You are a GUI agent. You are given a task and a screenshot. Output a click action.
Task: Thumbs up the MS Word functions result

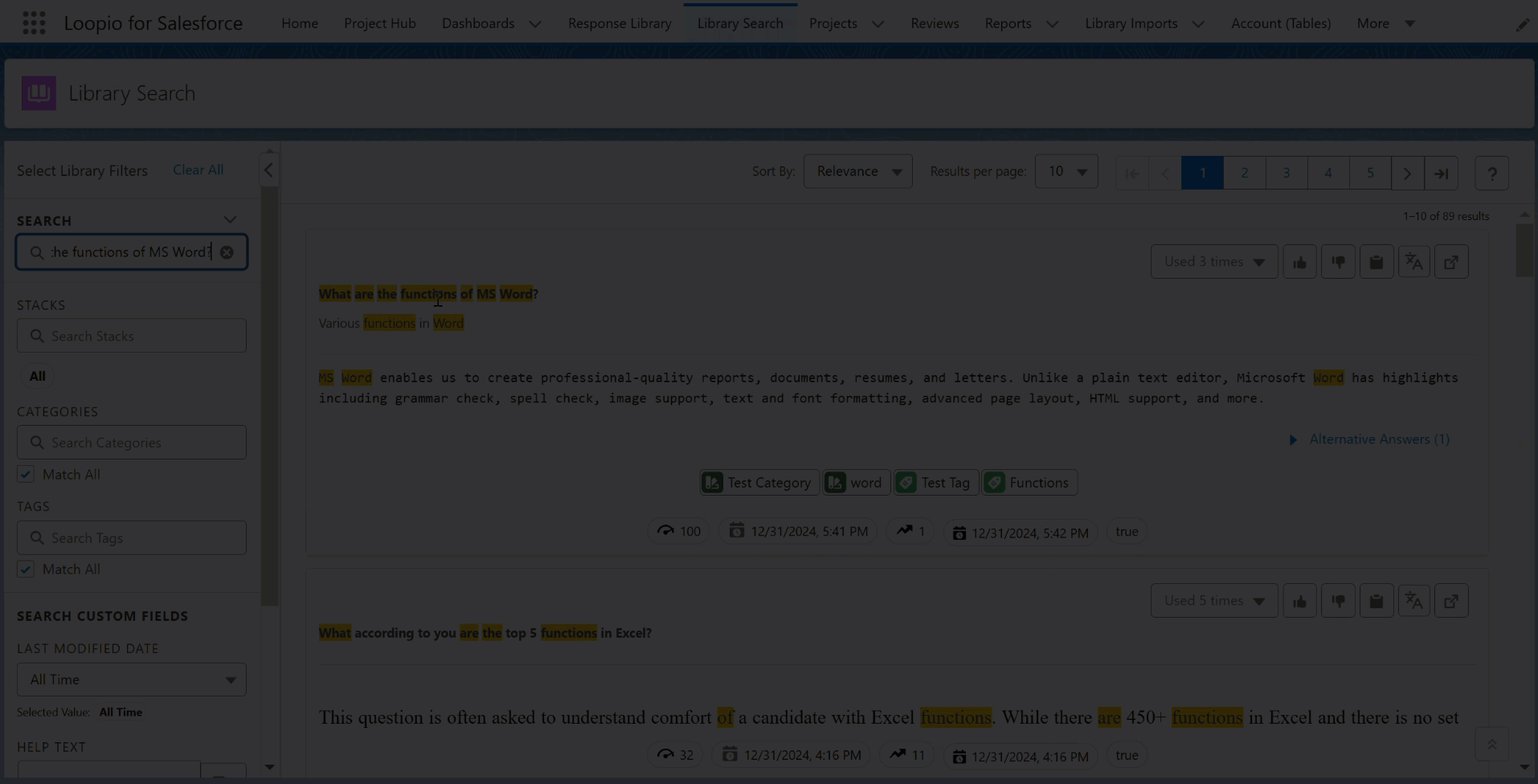1299,262
